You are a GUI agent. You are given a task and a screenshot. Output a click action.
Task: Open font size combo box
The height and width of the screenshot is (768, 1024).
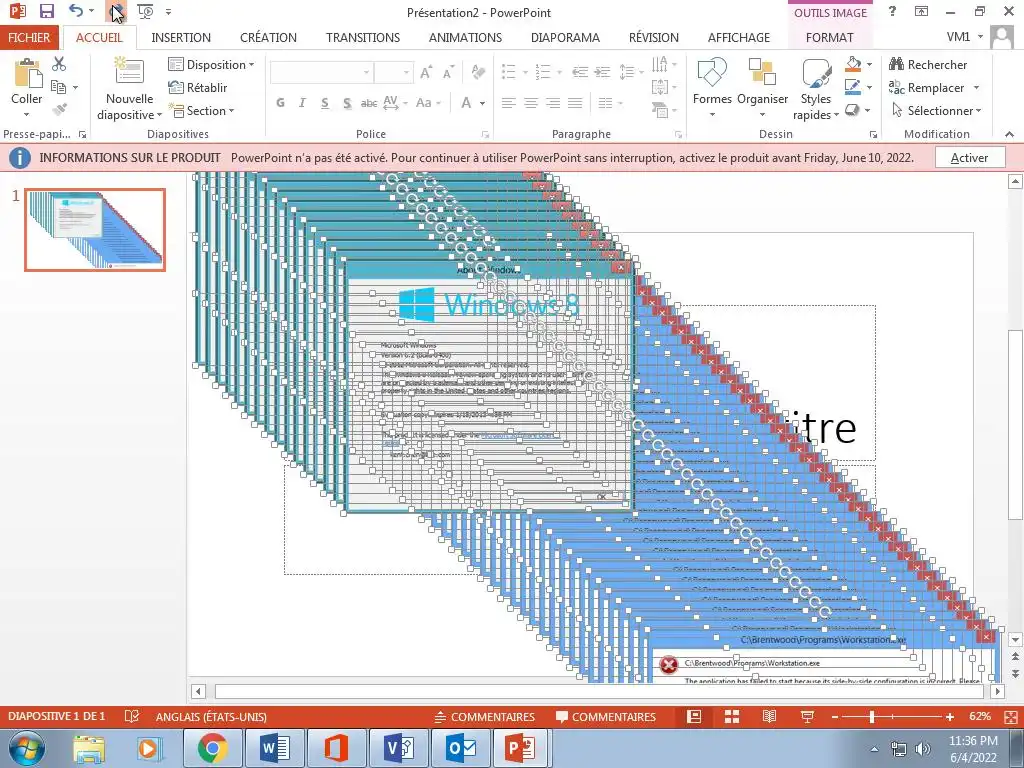(x=394, y=72)
